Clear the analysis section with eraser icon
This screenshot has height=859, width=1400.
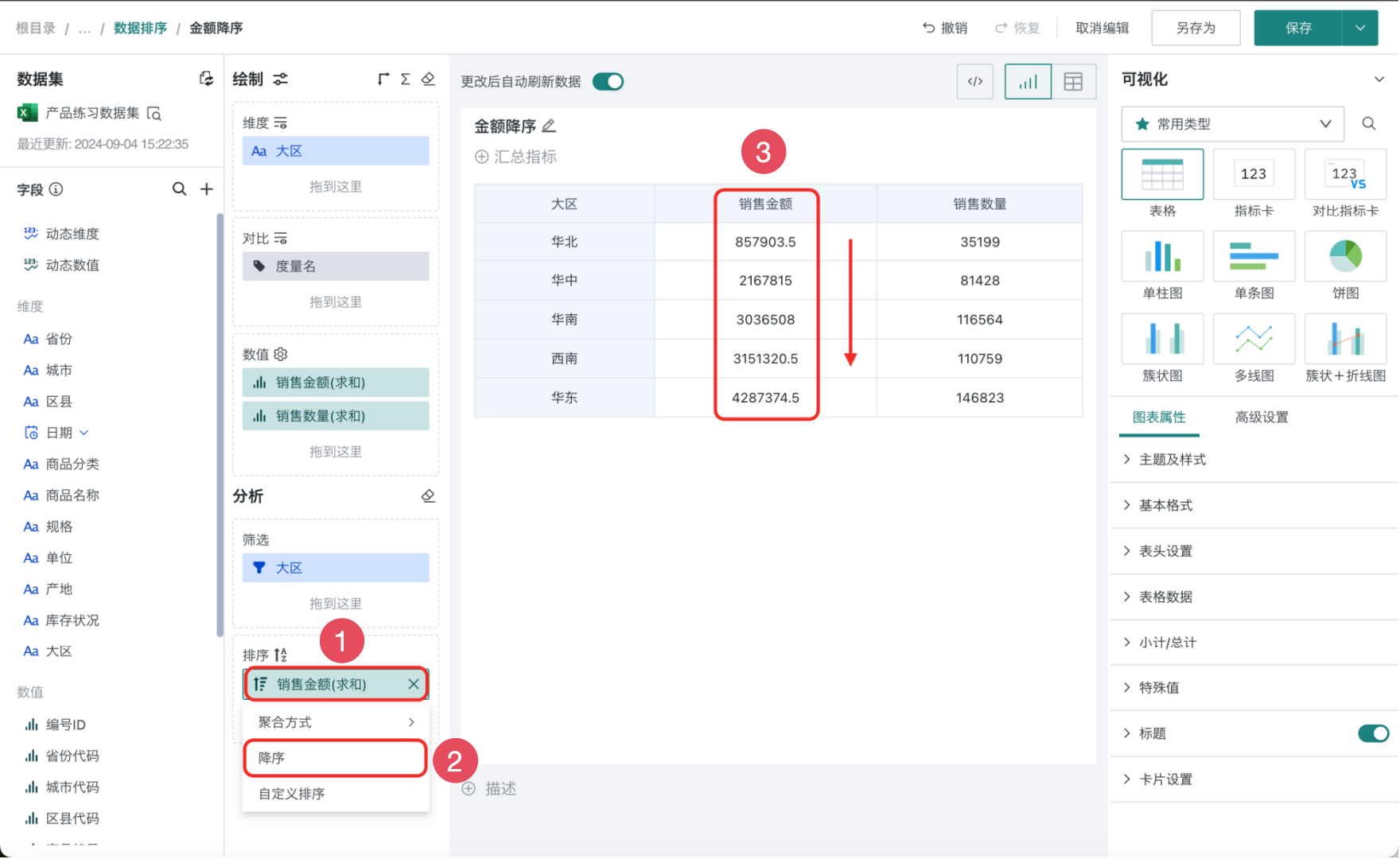pyautogui.click(x=428, y=496)
